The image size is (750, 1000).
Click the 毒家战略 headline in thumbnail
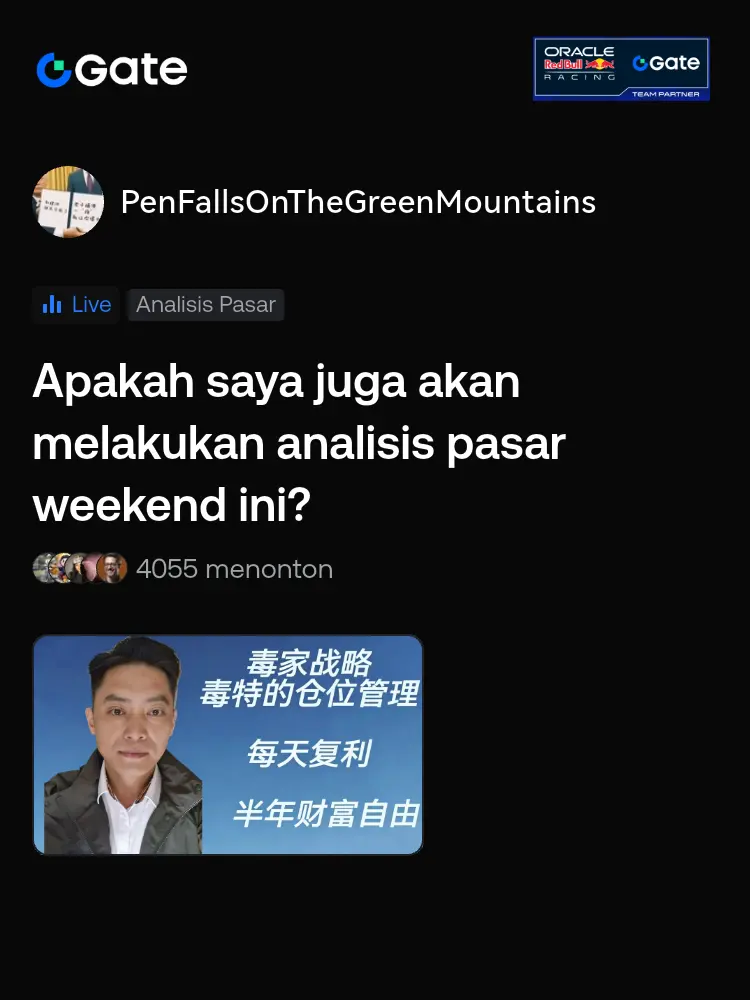pos(309,663)
